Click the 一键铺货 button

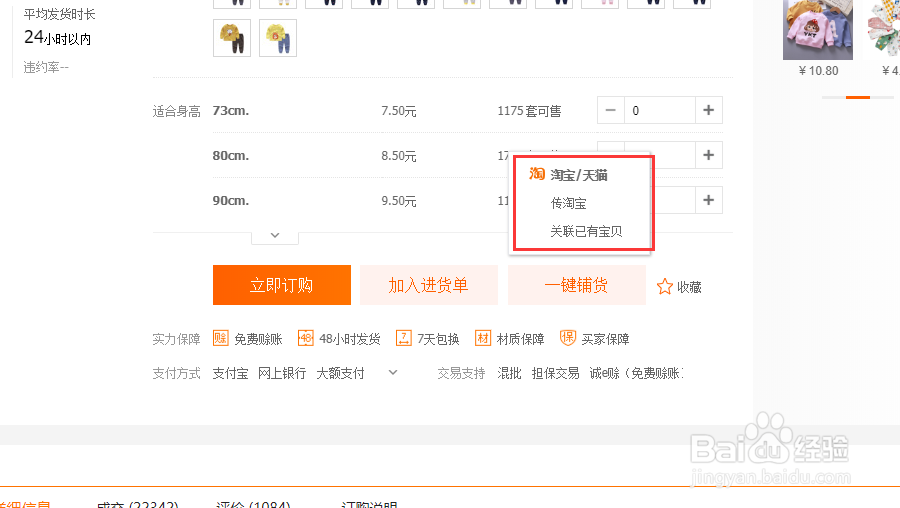[576, 285]
